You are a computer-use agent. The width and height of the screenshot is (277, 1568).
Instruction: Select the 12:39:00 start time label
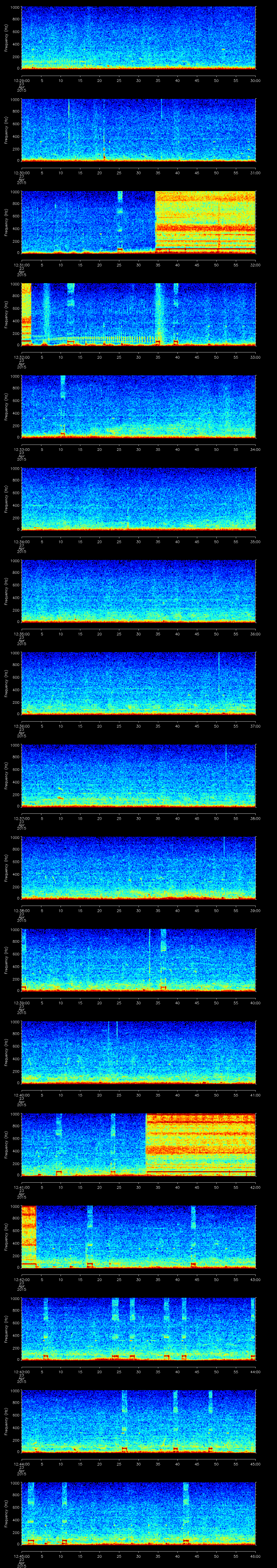coord(21,1003)
